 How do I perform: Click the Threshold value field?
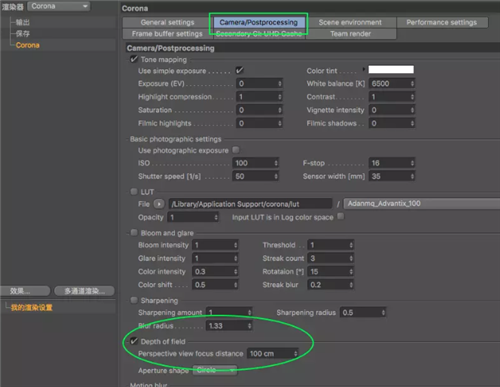[x=331, y=245]
